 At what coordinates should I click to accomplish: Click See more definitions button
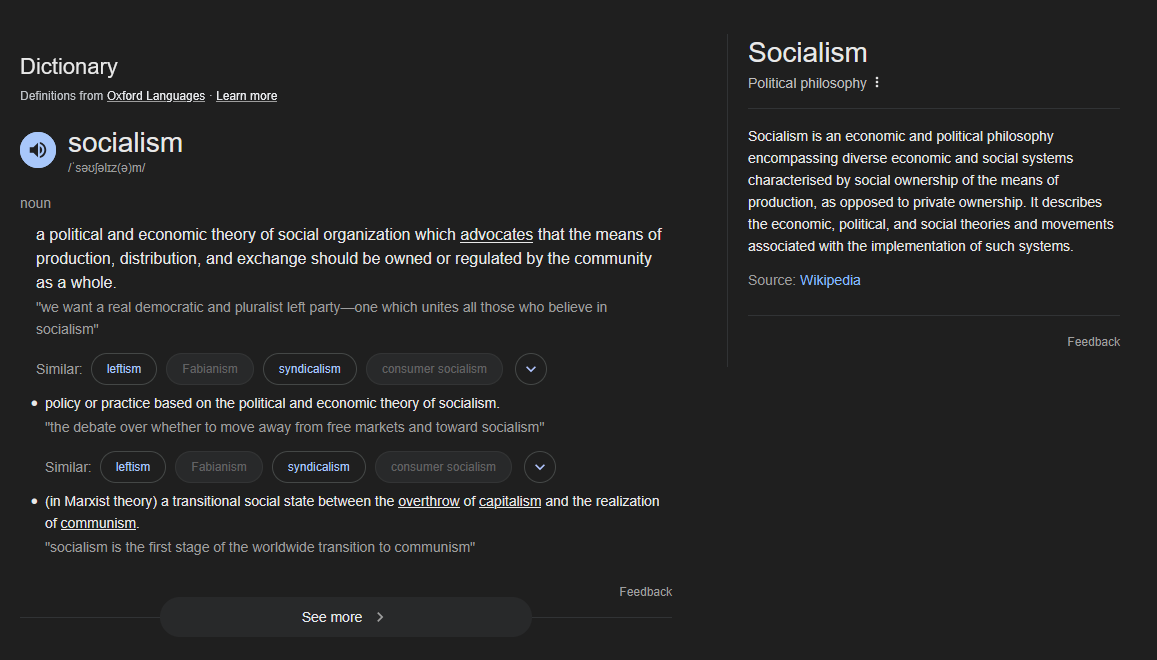pyautogui.click(x=345, y=617)
